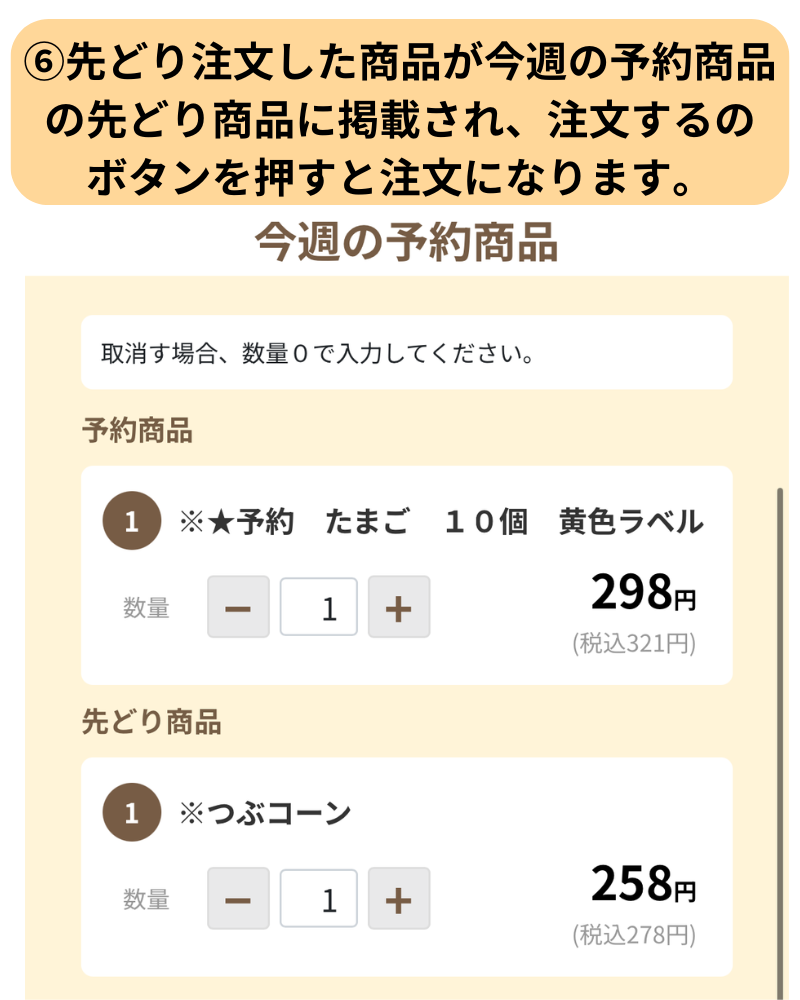
Task: Select the 予約商品 section label
Action: pyautogui.click(x=137, y=431)
